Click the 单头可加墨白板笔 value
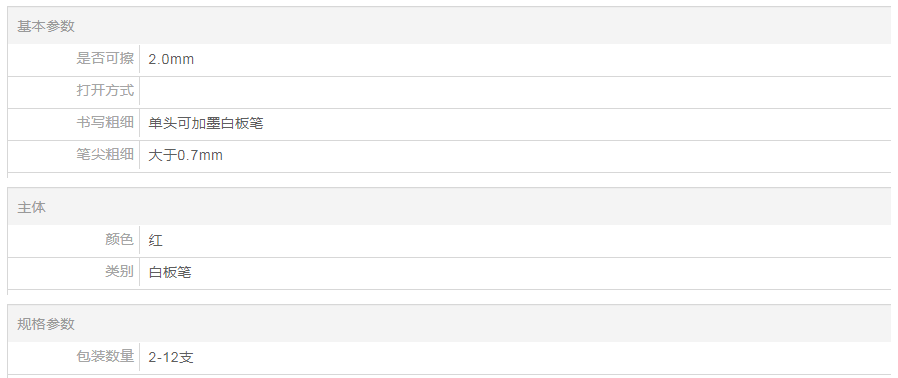Viewport: 898px width, 378px height. [x=206, y=123]
